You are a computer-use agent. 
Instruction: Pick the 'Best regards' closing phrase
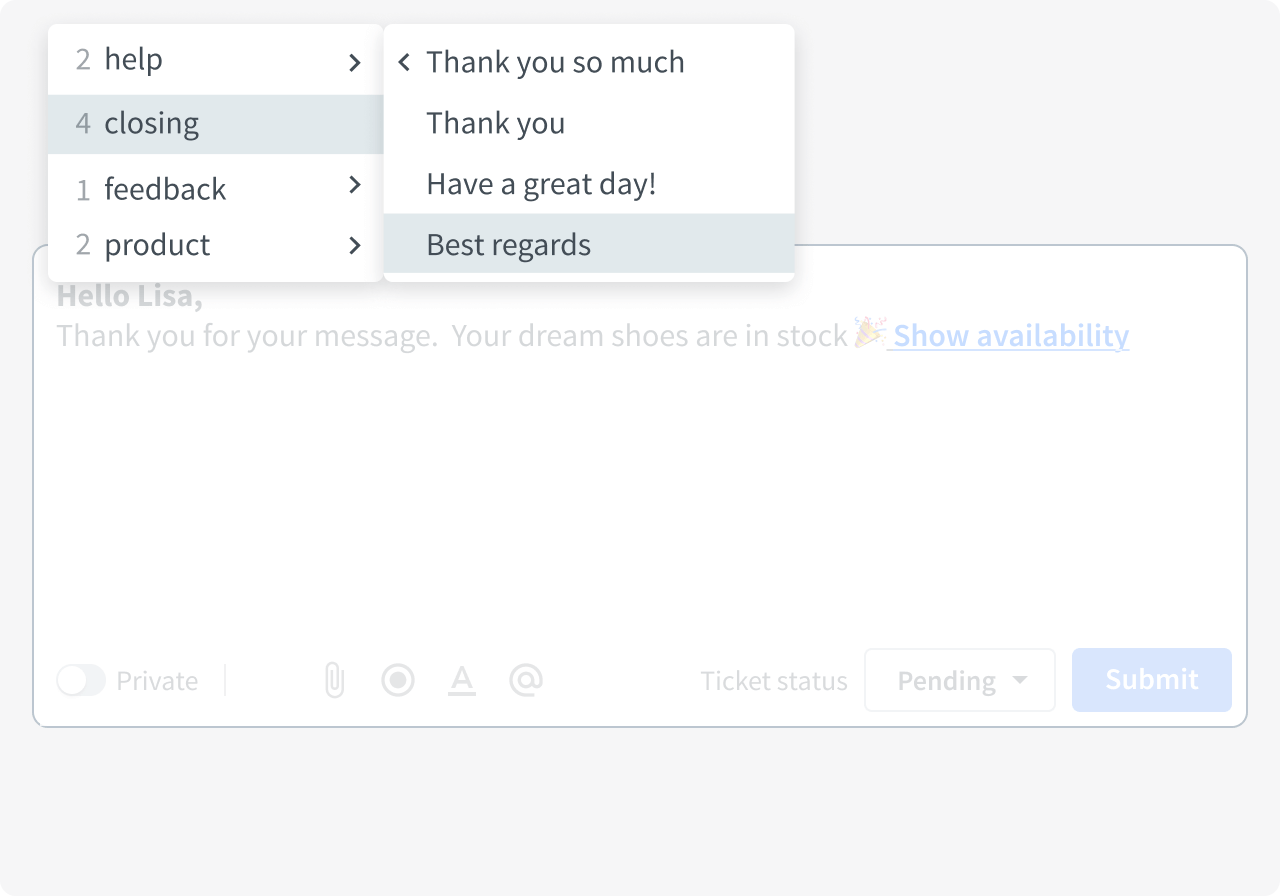tap(508, 244)
